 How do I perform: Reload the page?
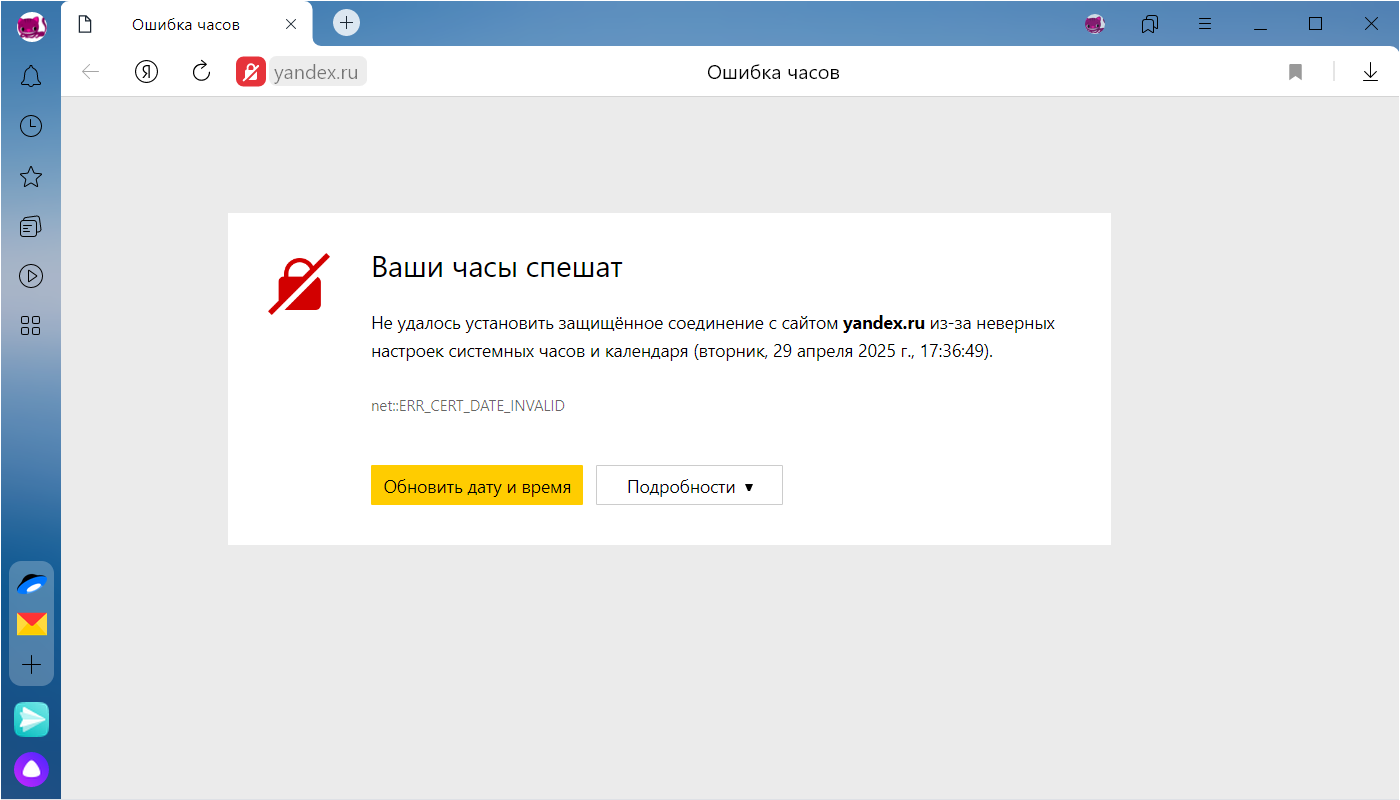tap(201, 72)
